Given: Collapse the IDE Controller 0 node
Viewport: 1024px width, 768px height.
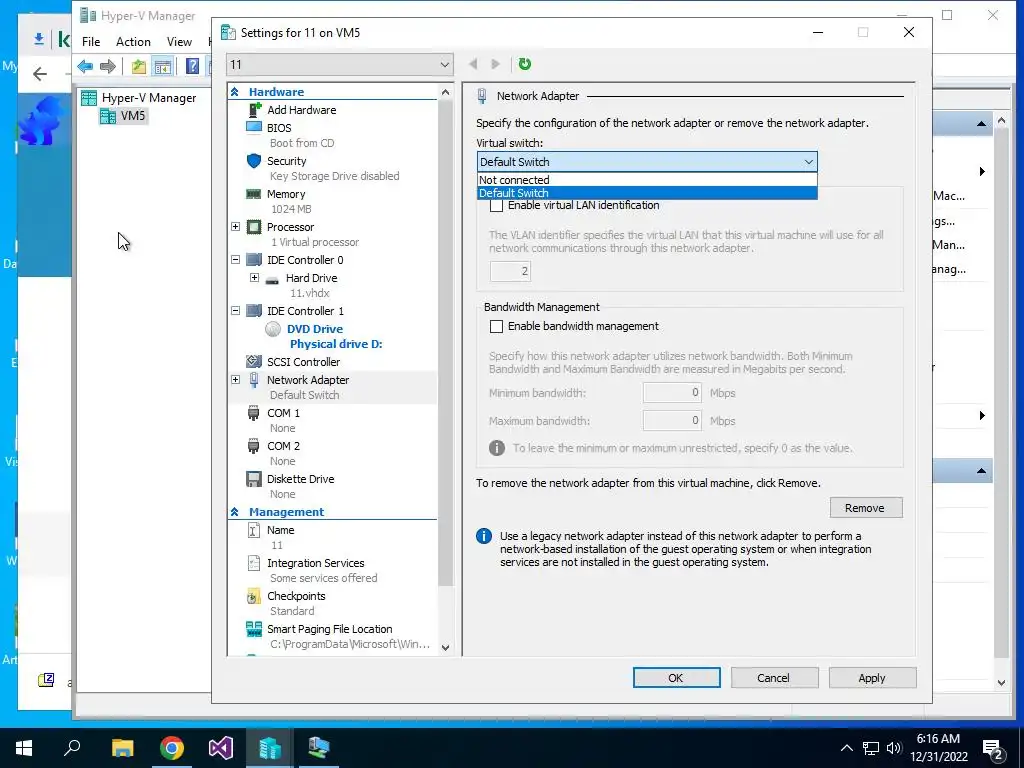Looking at the screenshot, I should coord(235,260).
